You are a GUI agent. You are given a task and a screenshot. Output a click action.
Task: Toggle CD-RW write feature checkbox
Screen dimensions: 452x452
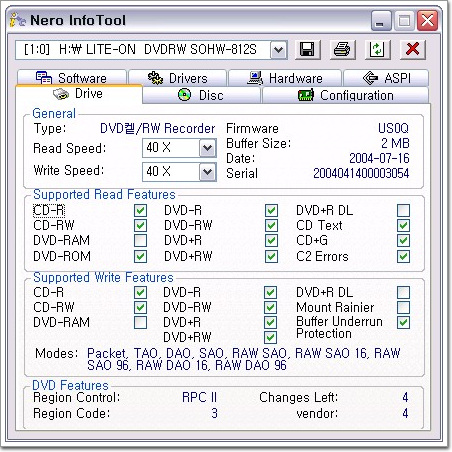pyautogui.click(x=140, y=307)
